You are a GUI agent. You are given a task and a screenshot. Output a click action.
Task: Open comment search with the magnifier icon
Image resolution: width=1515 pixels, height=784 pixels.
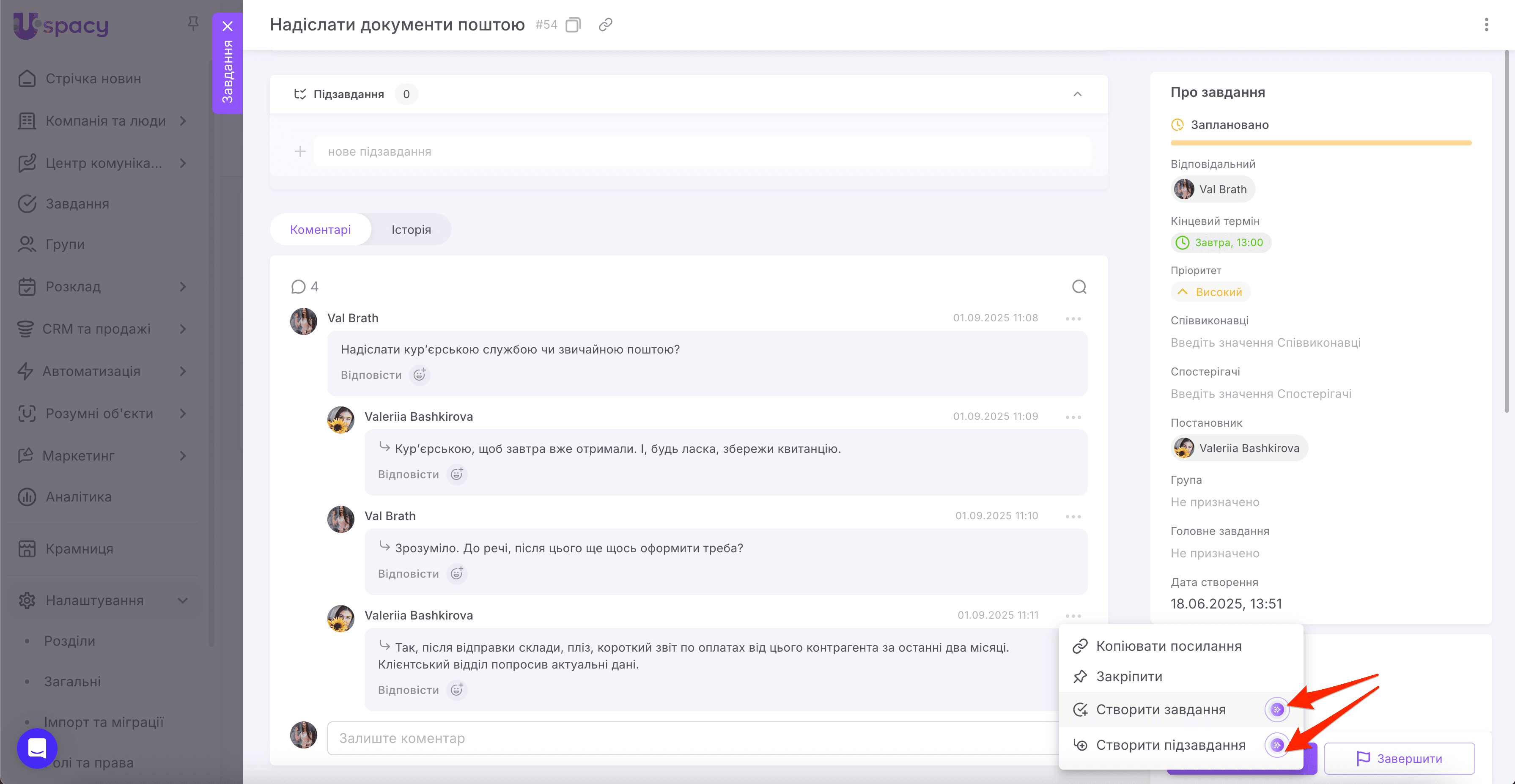click(1079, 287)
